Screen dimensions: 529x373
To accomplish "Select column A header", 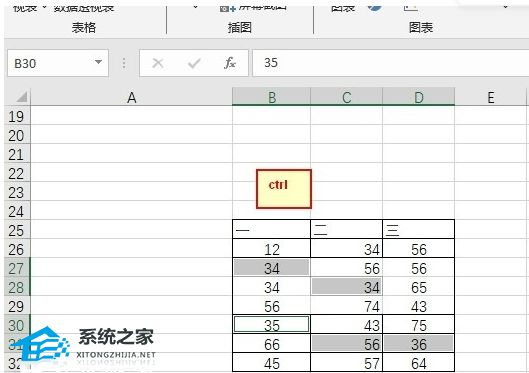I will tap(132, 97).
